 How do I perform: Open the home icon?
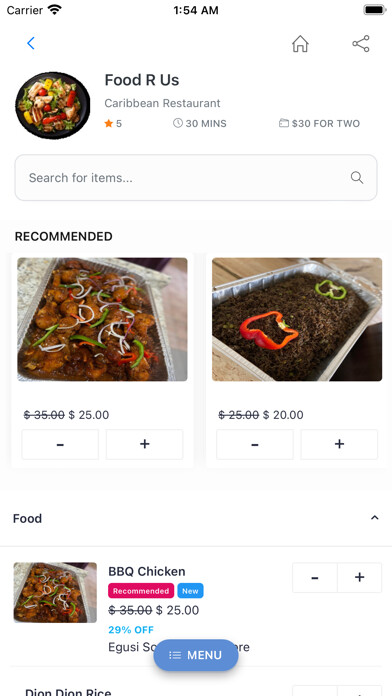point(300,44)
